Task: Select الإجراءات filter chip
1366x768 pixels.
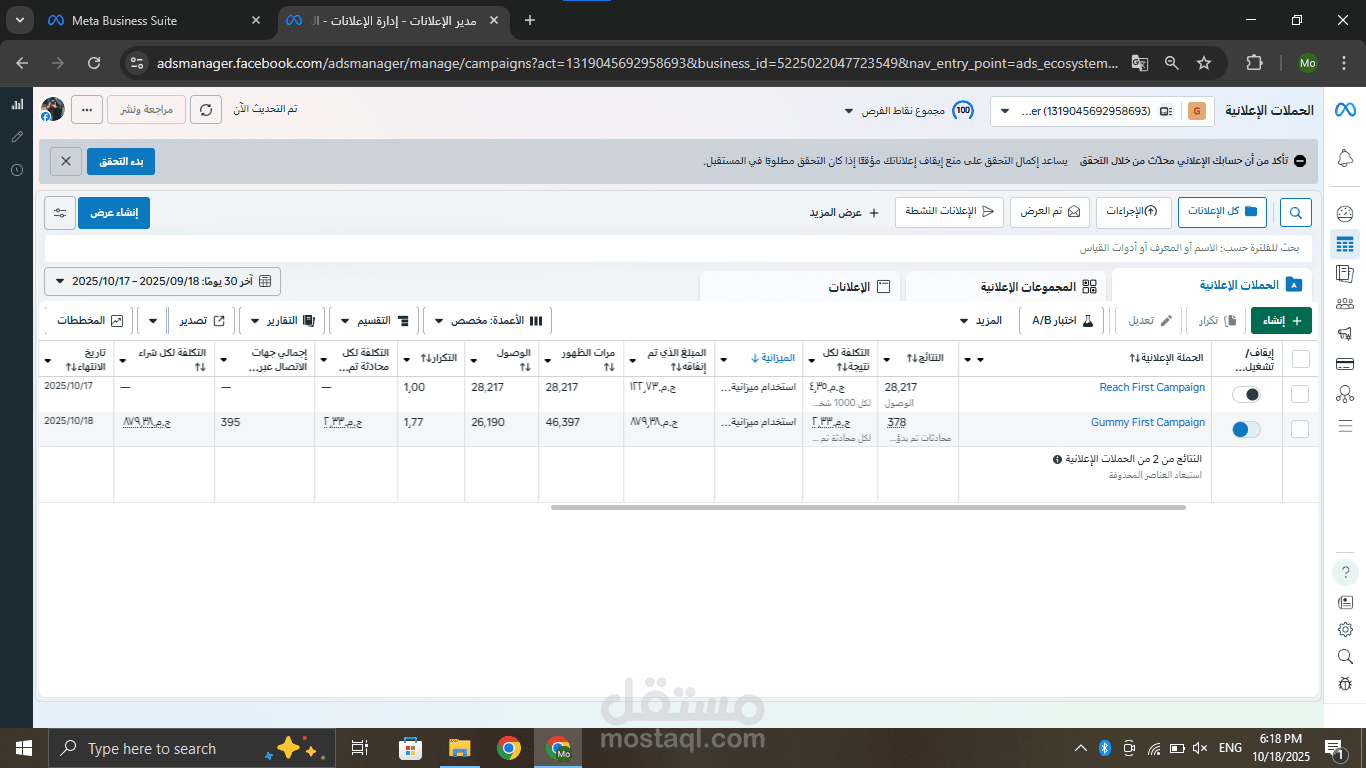Action: click(1134, 212)
